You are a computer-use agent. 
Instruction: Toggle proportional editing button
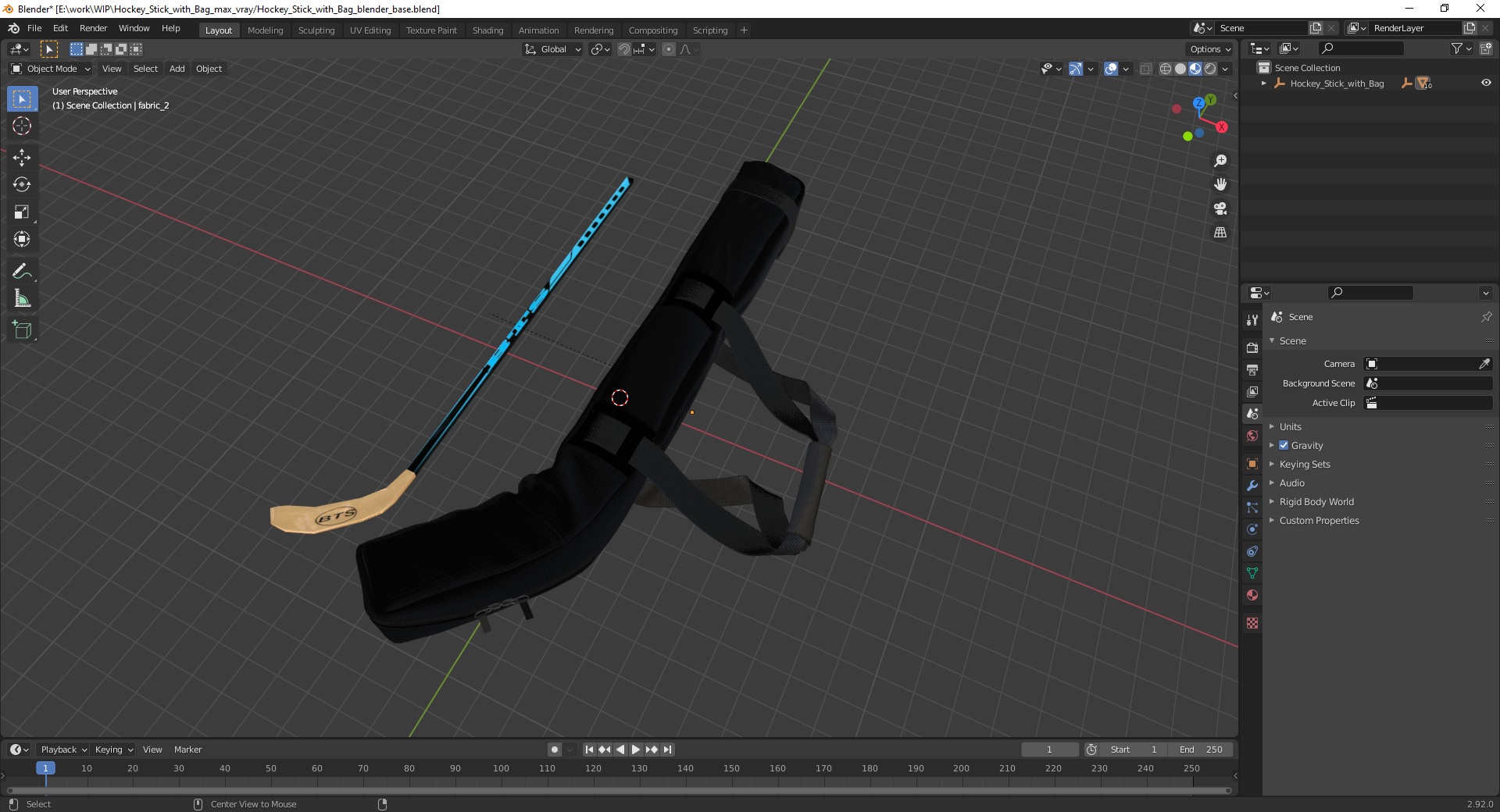[x=669, y=49]
